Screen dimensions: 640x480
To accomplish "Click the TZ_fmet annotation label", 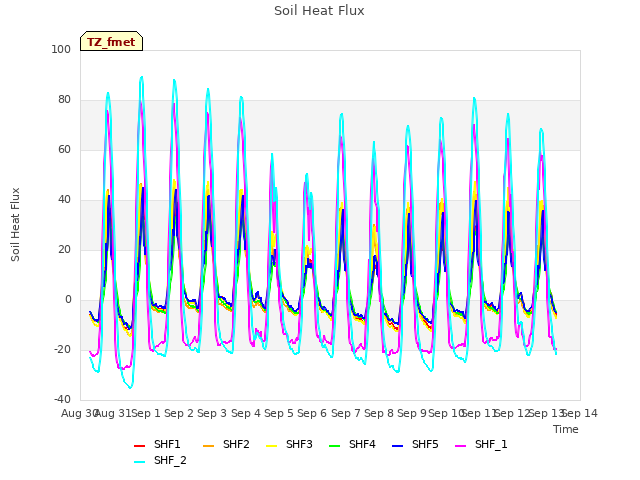I will (x=111, y=42).
